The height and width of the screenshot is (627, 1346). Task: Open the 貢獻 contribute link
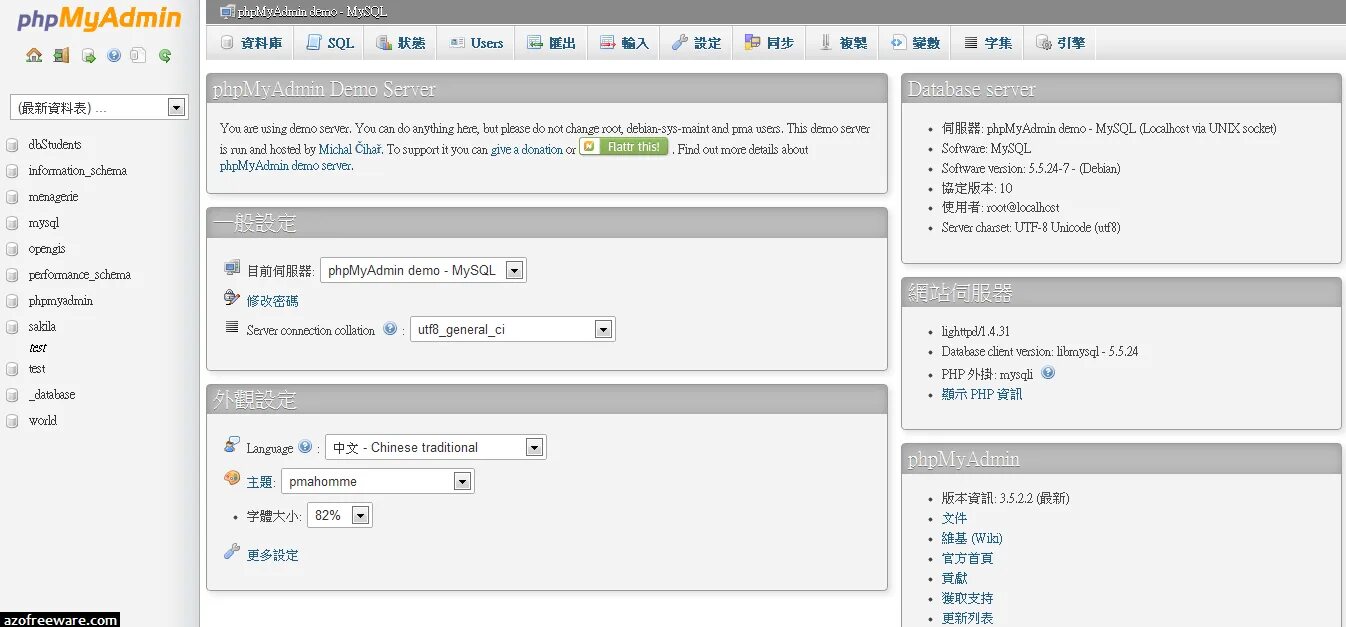954,578
